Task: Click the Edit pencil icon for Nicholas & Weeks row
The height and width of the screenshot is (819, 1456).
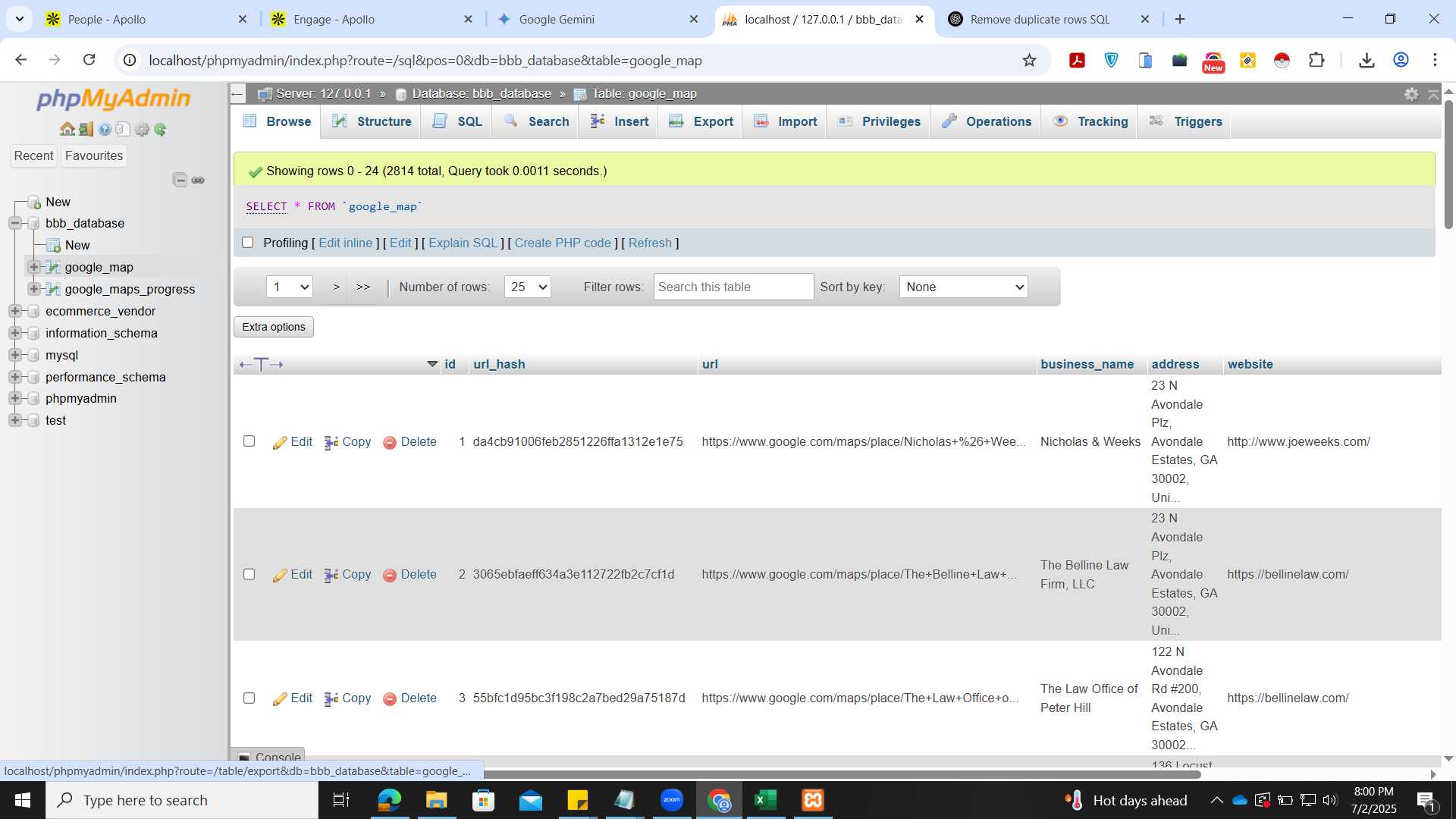Action: 280,442
